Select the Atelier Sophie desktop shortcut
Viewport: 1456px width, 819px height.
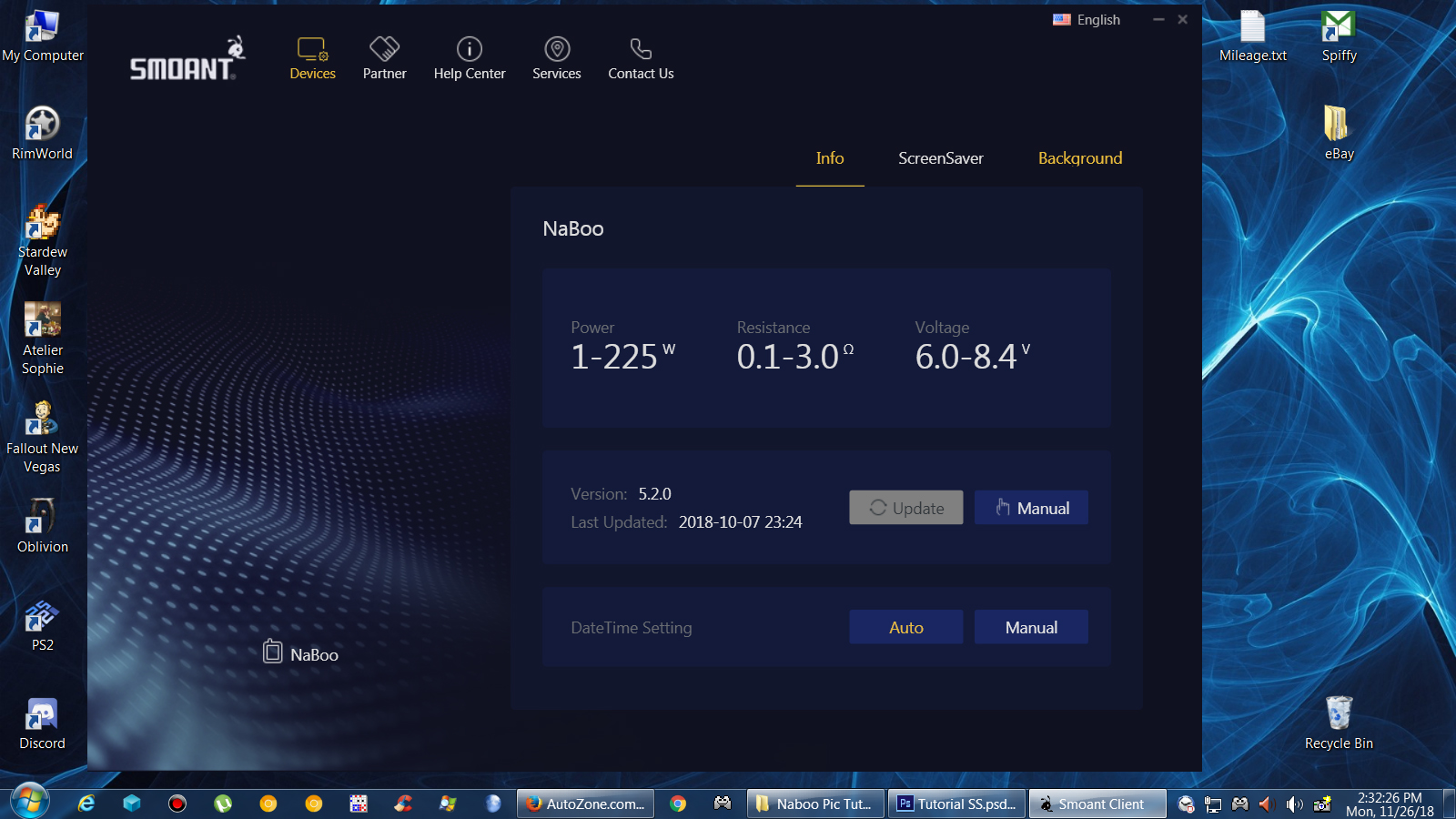tap(43, 339)
